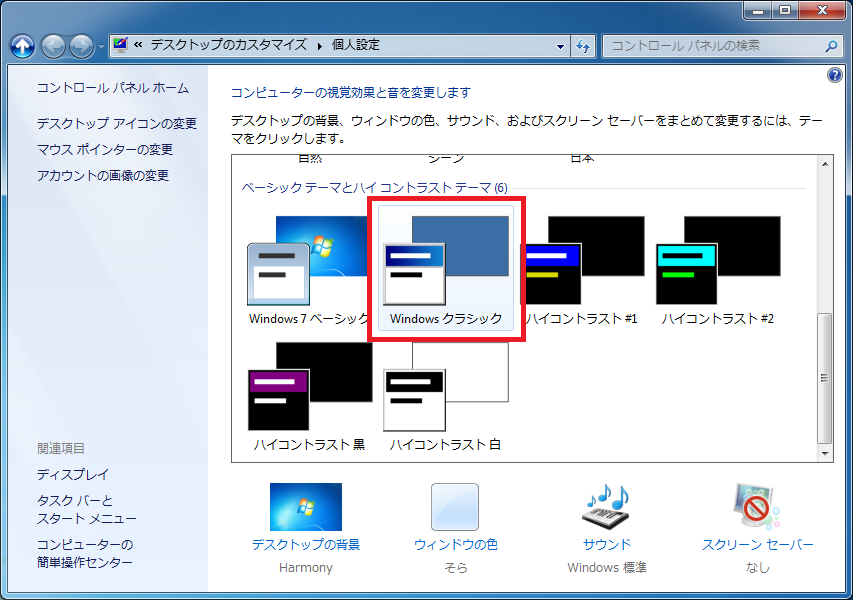Open マウス ポインターの変更 link

(x=104, y=150)
